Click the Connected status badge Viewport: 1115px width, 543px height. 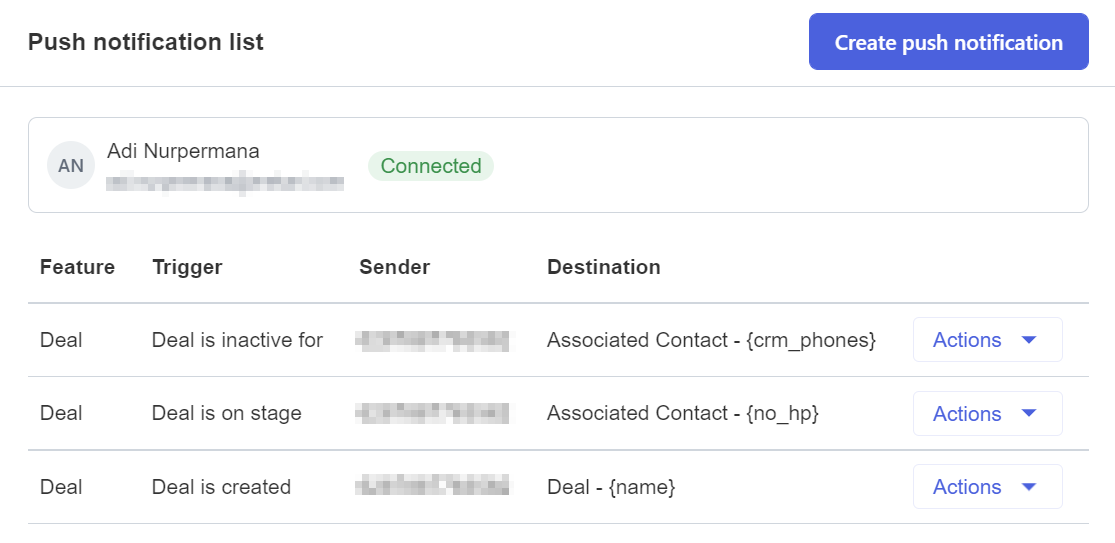click(x=431, y=166)
